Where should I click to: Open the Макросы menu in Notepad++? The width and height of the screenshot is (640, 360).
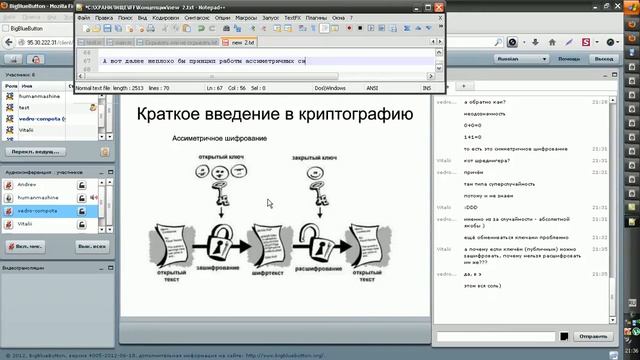(246, 18)
